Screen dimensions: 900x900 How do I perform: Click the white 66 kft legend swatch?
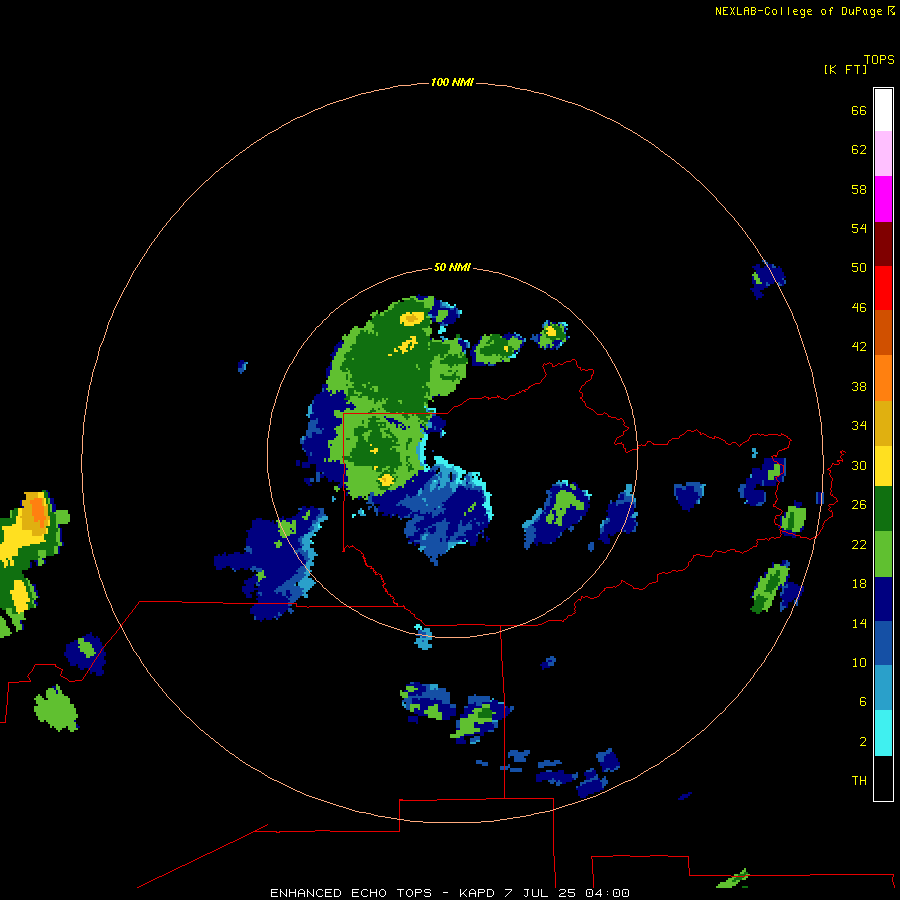click(883, 110)
